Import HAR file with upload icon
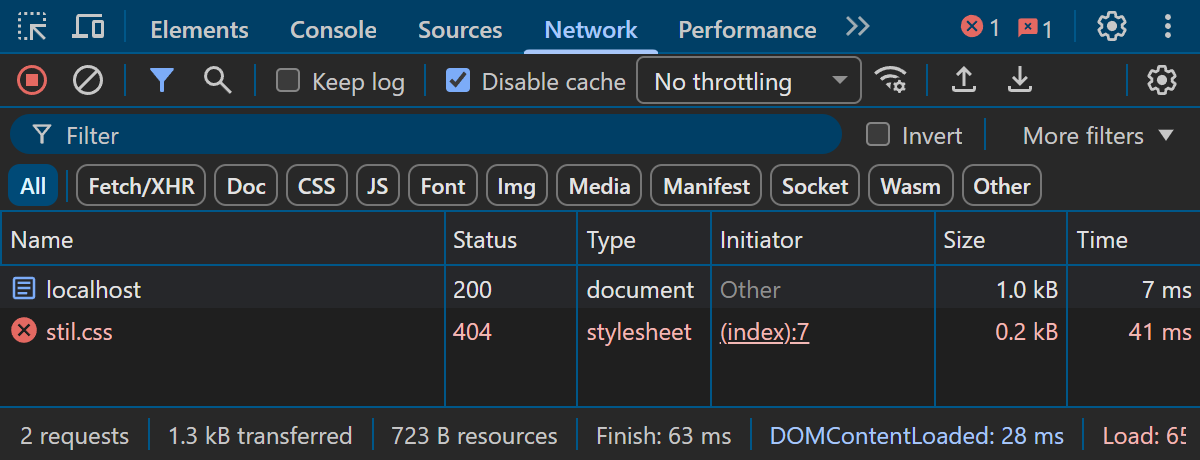This screenshot has width=1200, height=460. pos(963,80)
